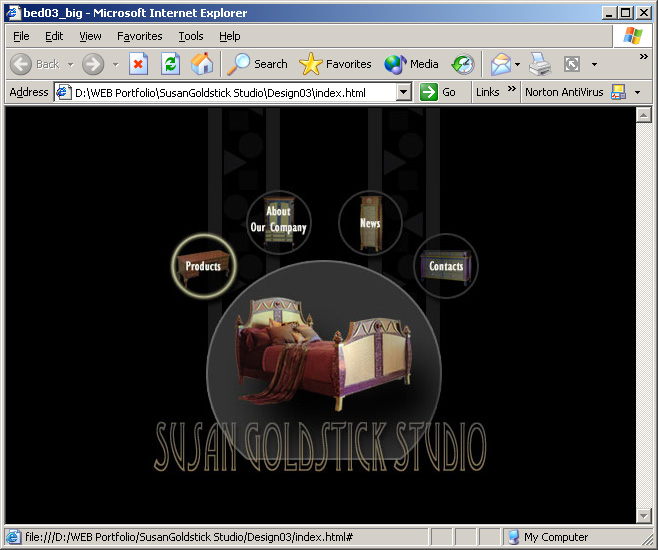Viewport: 658px width, 550px height.
Task: Open Norton AntiVirus dropdown arrow
Action: click(637, 92)
